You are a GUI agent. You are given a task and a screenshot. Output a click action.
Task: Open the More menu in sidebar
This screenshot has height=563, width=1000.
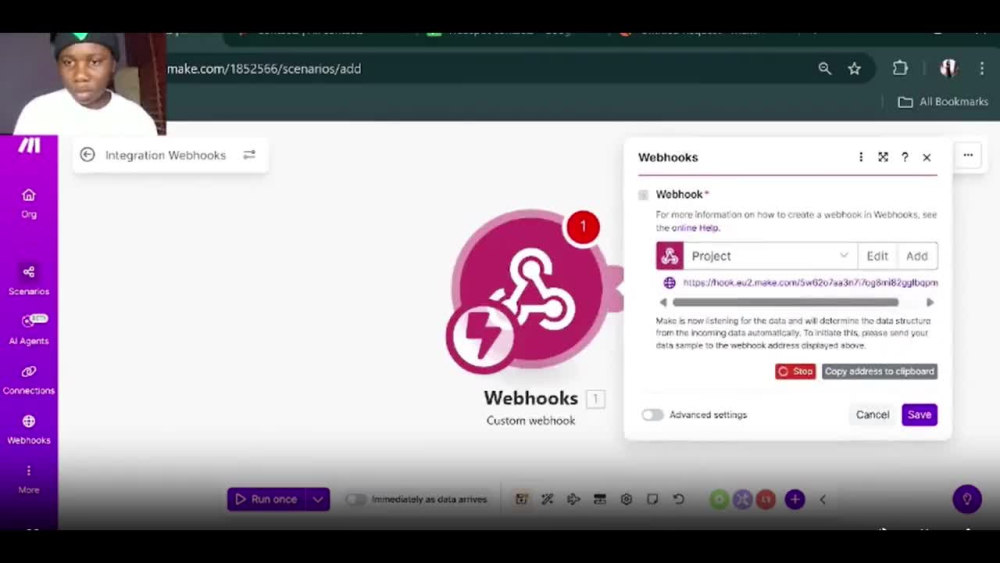29,479
